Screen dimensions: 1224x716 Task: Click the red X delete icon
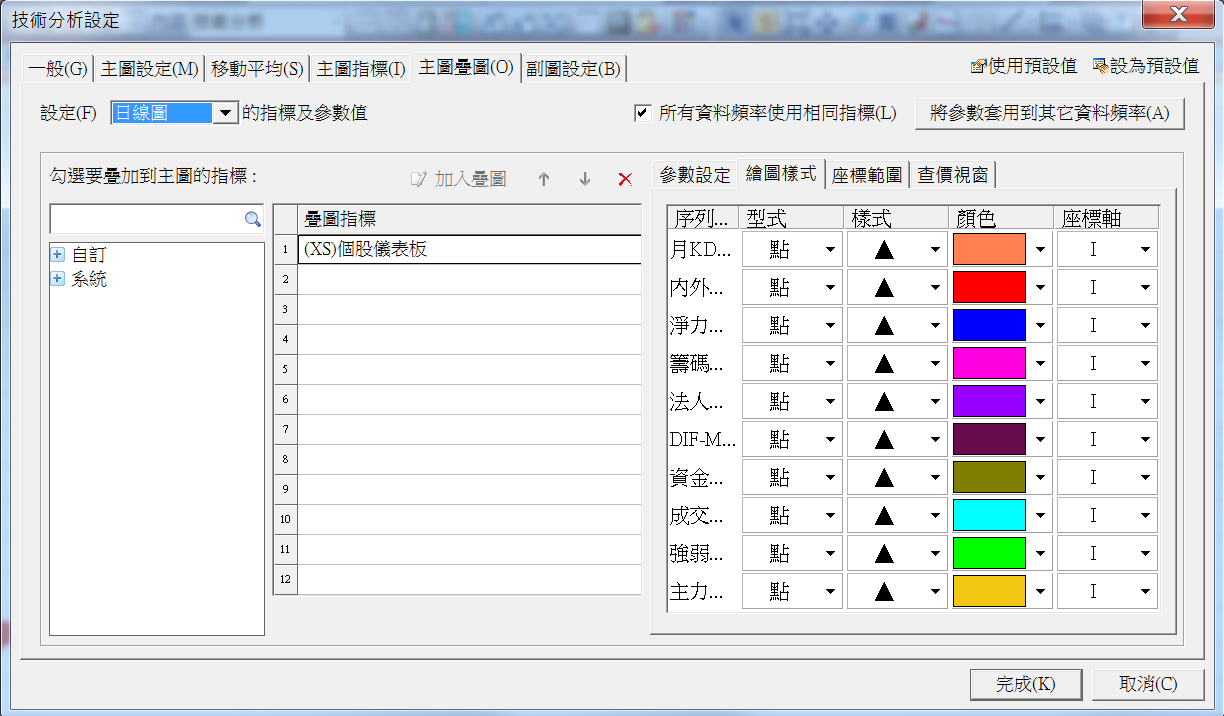click(x=625, y=179)
